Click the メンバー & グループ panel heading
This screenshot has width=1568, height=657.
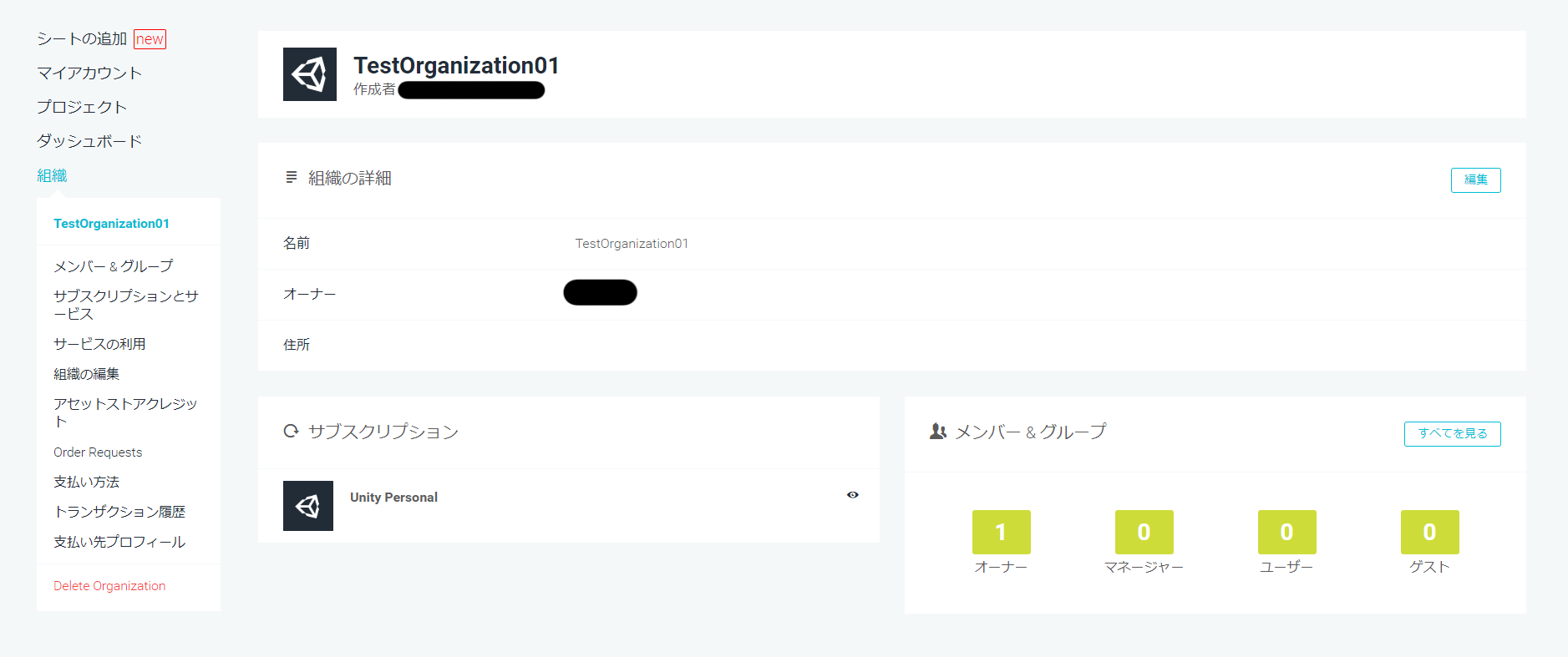[1031, 432]
